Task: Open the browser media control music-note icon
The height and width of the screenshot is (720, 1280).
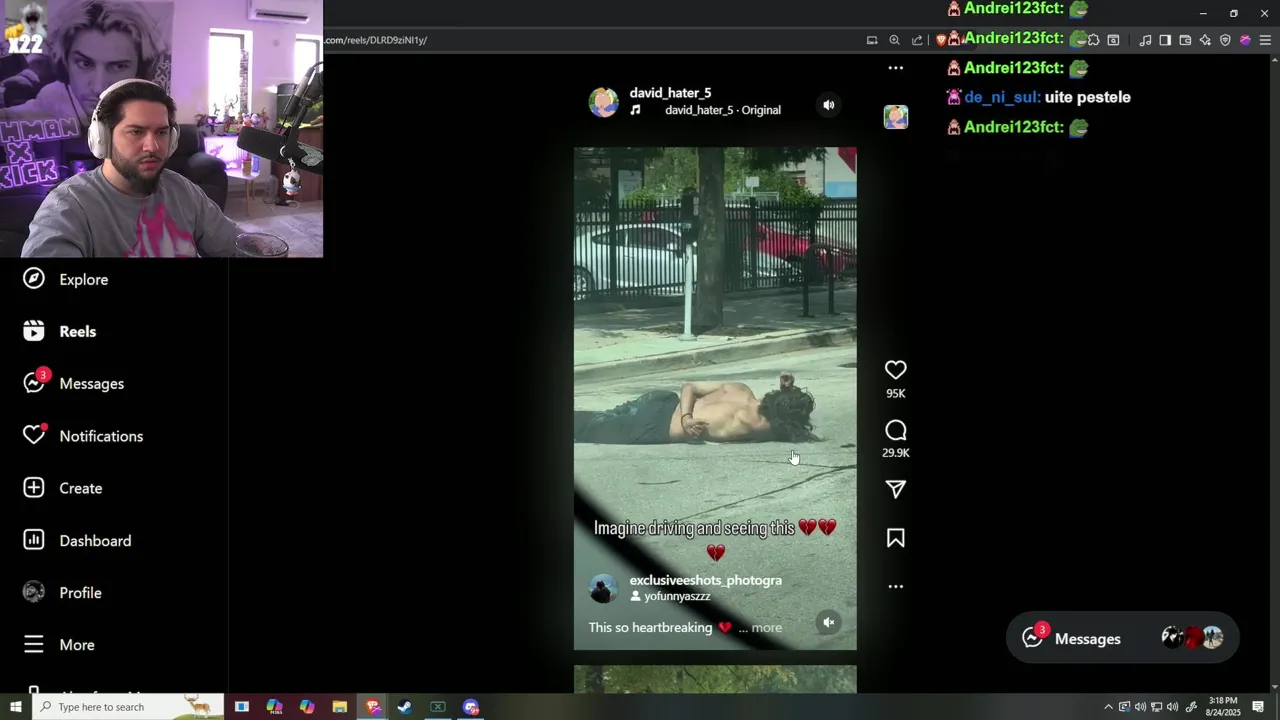Action: pyautogui.click(x=1145, y=40)
